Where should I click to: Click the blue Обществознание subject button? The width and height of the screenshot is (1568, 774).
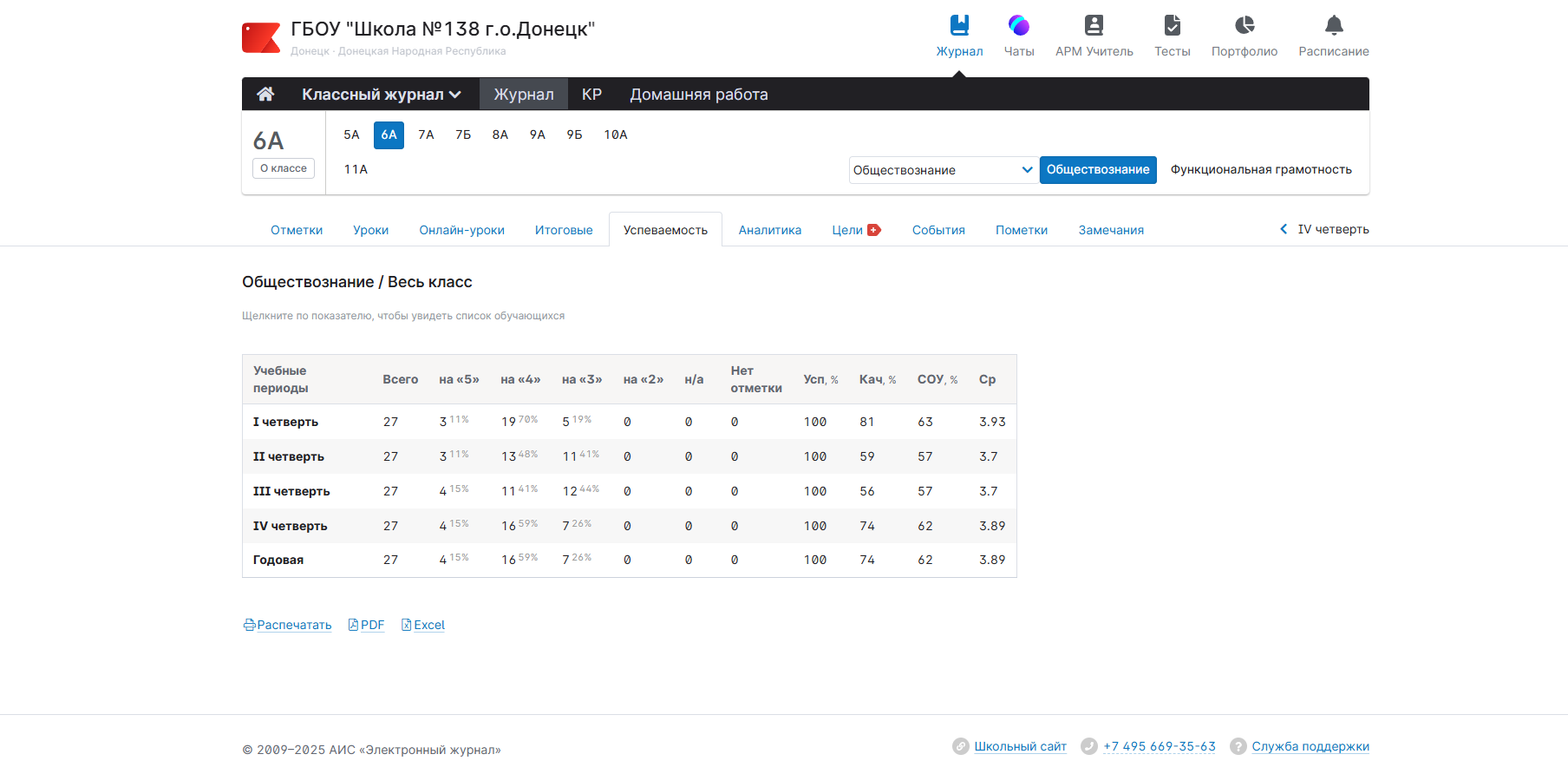pos(1098,169)
